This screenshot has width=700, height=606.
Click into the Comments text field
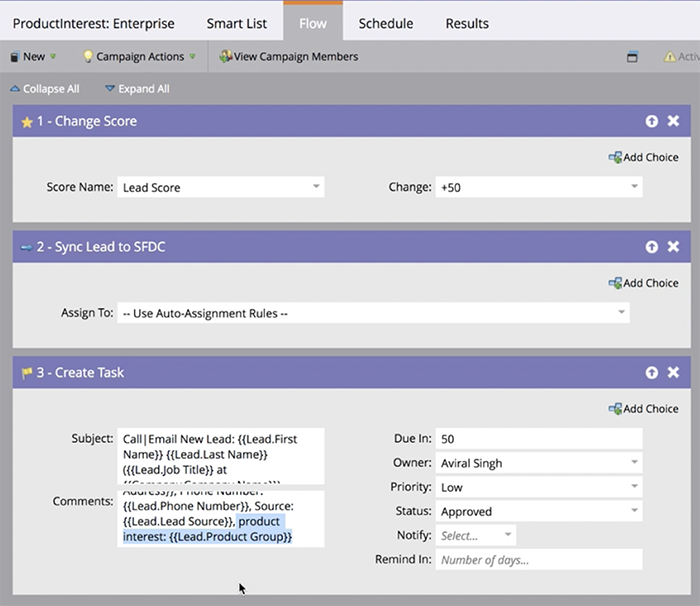click(221, 518)
